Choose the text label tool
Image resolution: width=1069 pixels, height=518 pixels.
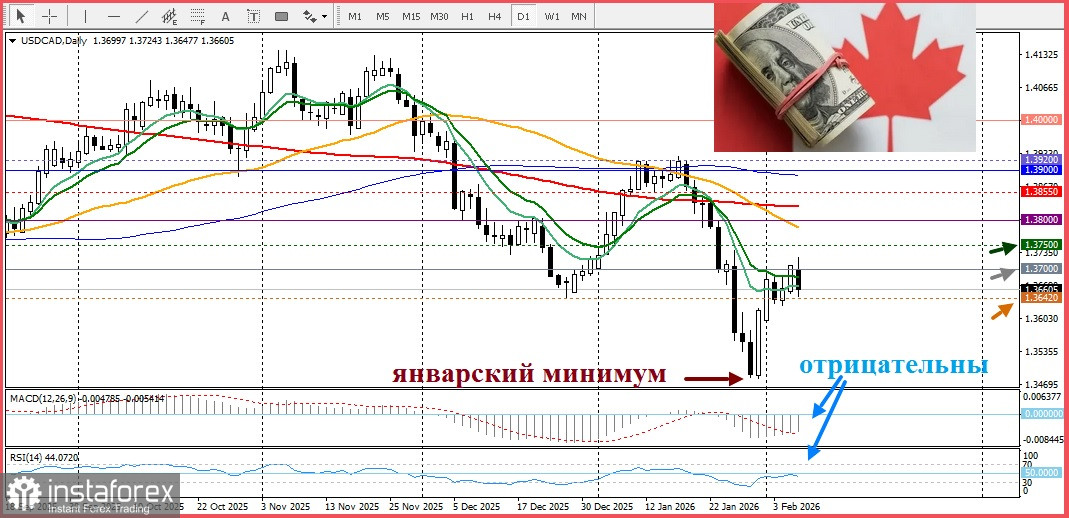pyautogui.click(x=254, y=16)
